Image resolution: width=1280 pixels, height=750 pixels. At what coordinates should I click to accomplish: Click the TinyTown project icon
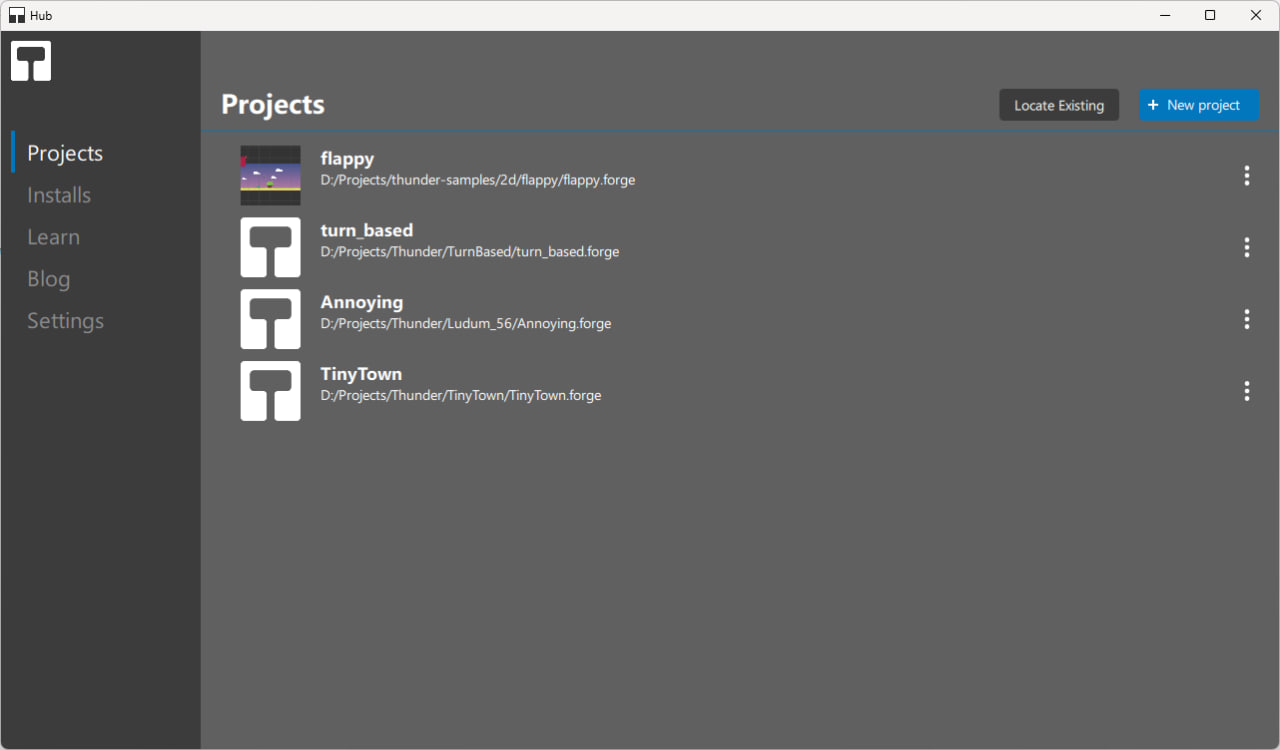(270, 391)
